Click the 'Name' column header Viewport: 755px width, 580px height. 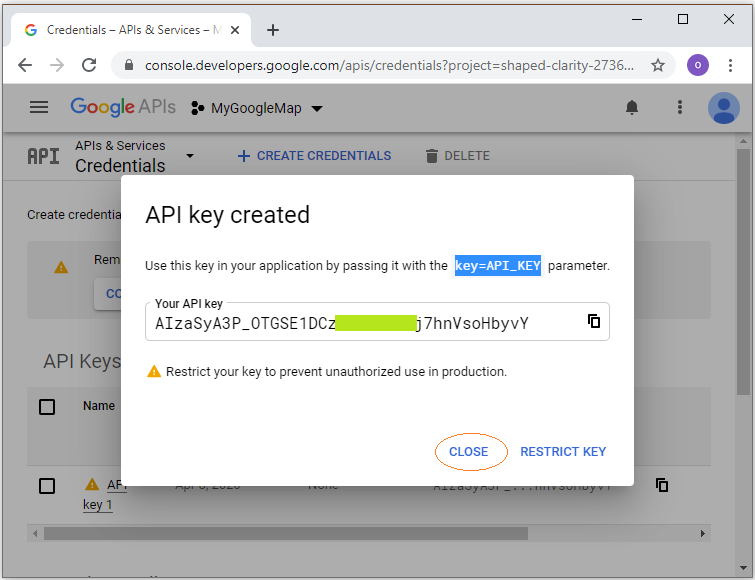tap(99, 406)
